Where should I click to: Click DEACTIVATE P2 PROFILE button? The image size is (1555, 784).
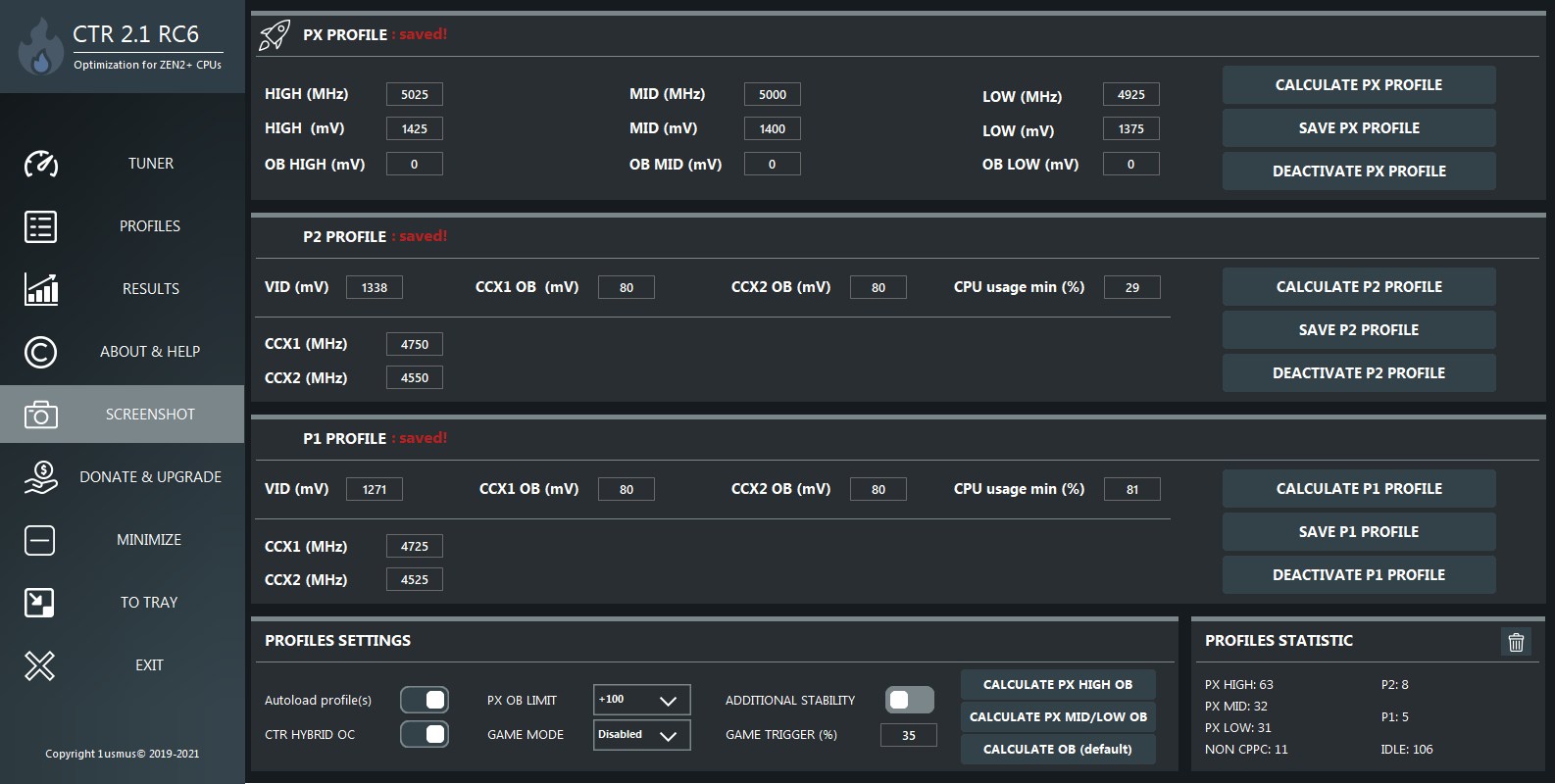coord(1359,373)
